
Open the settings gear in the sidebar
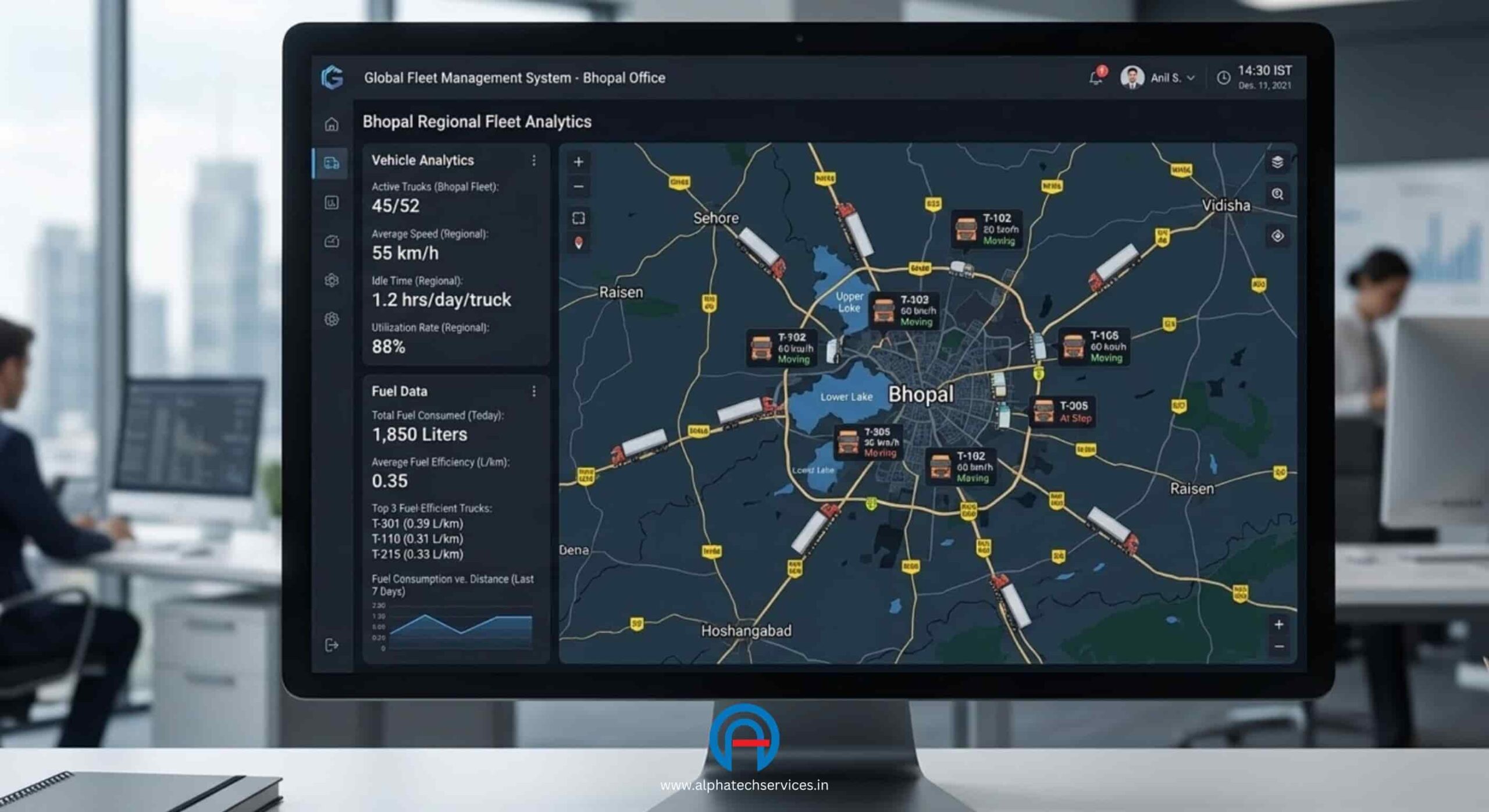click(x=332, y=279)
